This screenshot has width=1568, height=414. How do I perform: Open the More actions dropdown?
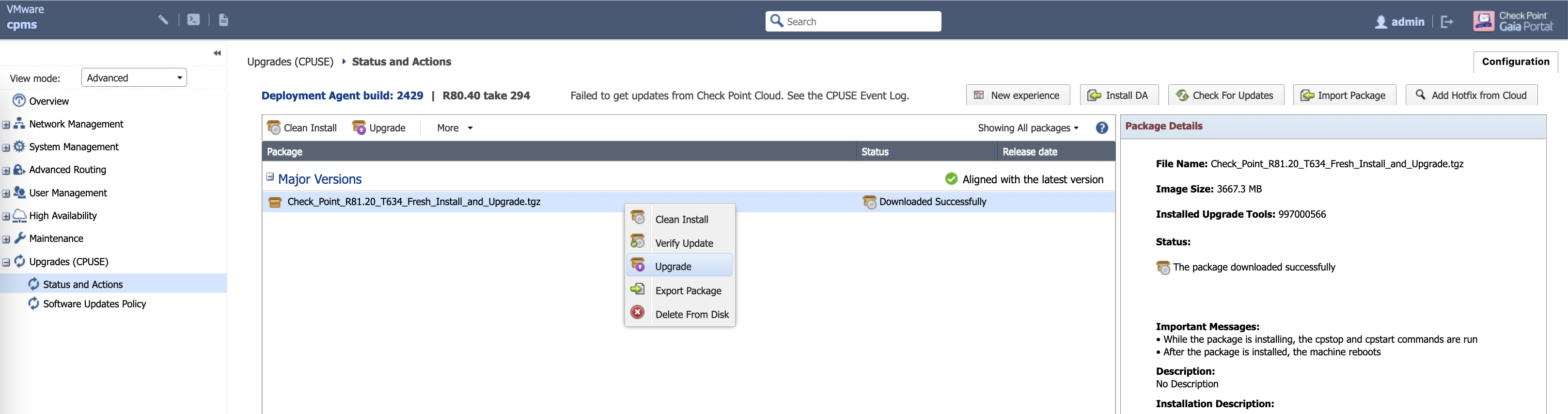pyautogui.click(x=454, y=128)
